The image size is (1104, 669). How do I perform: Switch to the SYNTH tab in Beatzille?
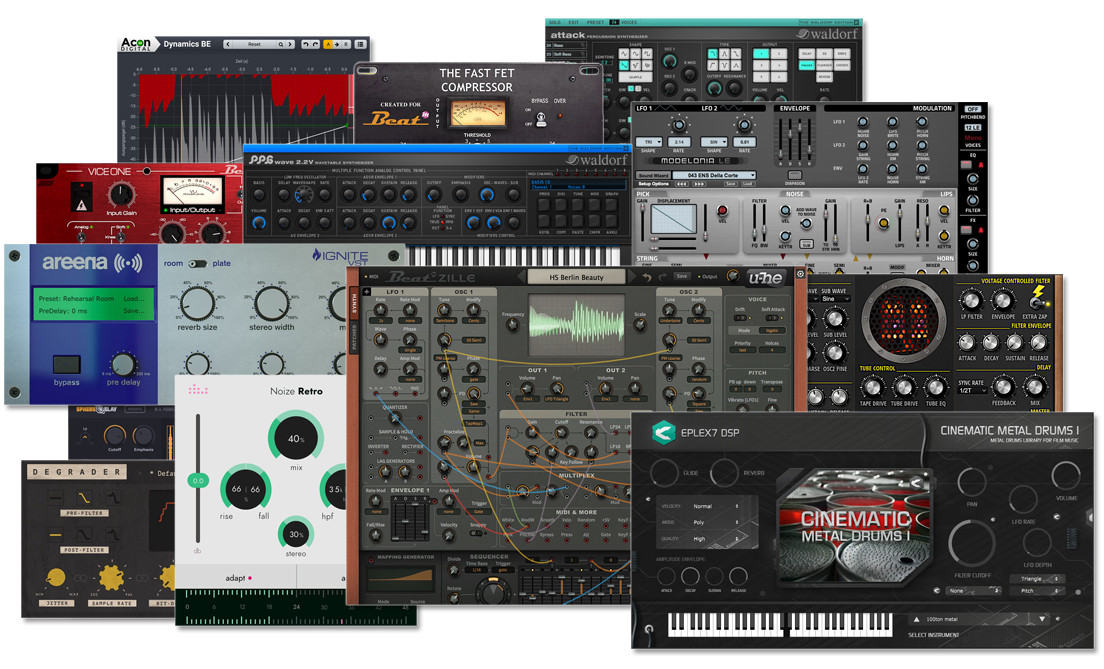pos(354,303)
